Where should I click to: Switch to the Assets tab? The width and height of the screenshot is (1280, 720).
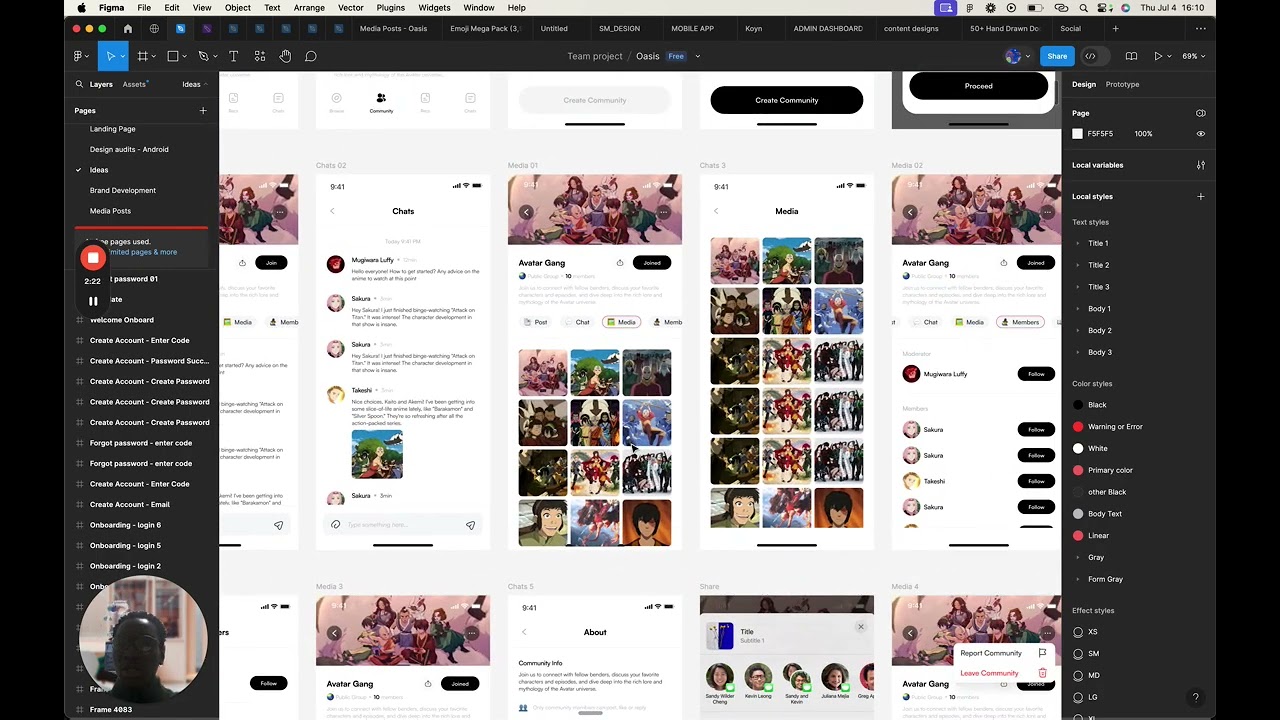(x=134, y=84)
